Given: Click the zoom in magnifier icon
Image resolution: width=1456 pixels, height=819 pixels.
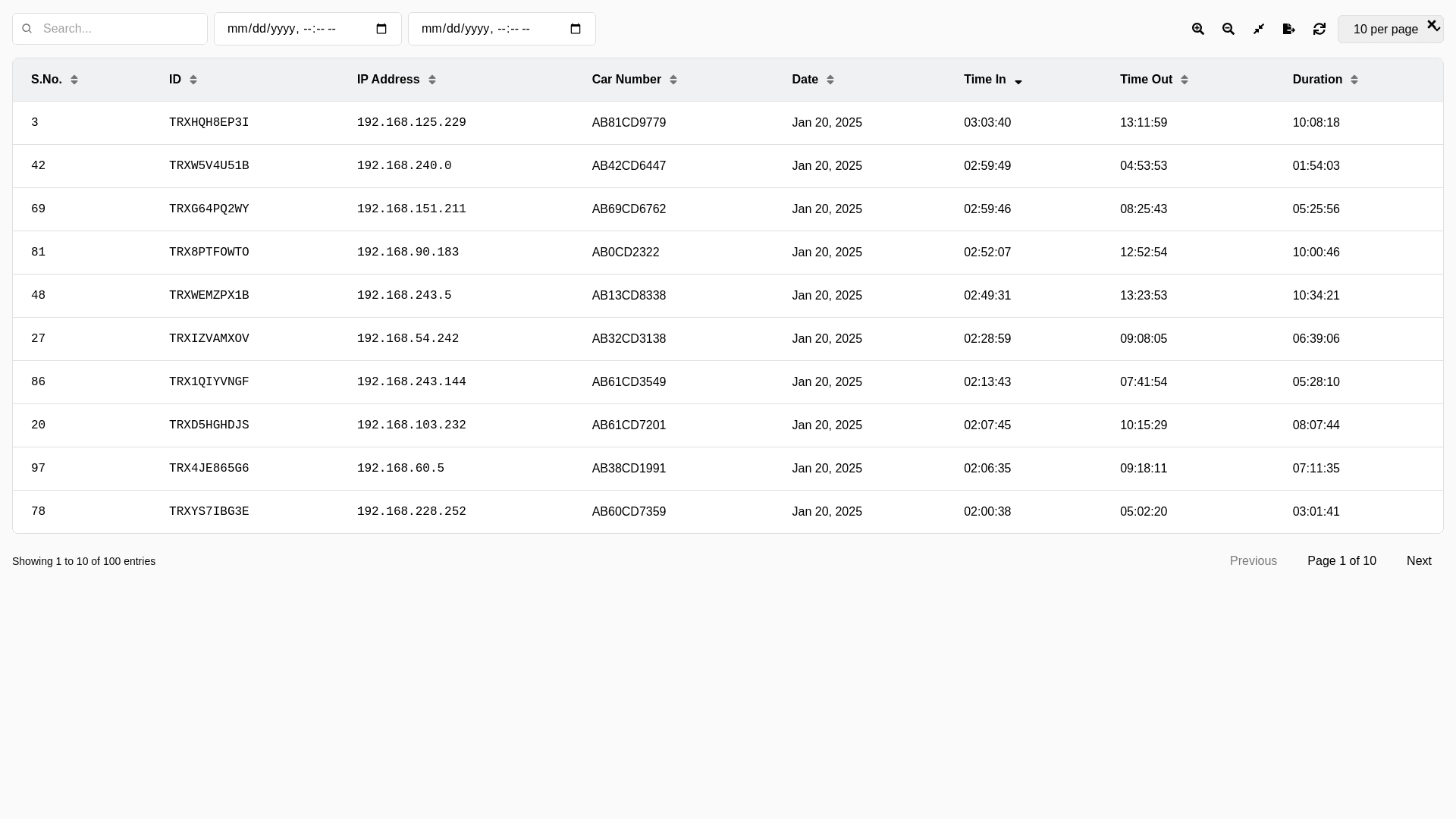Looking at the screenshot, I should tap(1198, 29).
